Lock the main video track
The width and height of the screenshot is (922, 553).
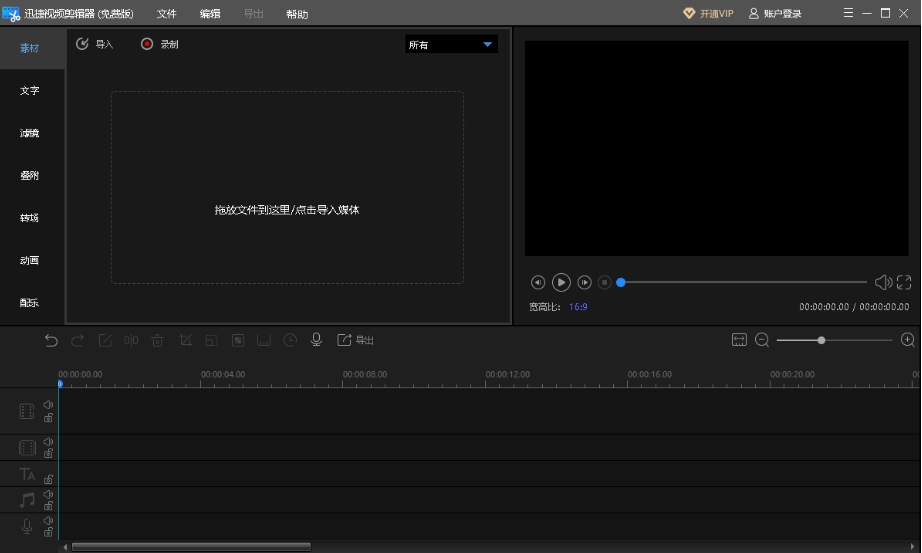tap(48, 418)
